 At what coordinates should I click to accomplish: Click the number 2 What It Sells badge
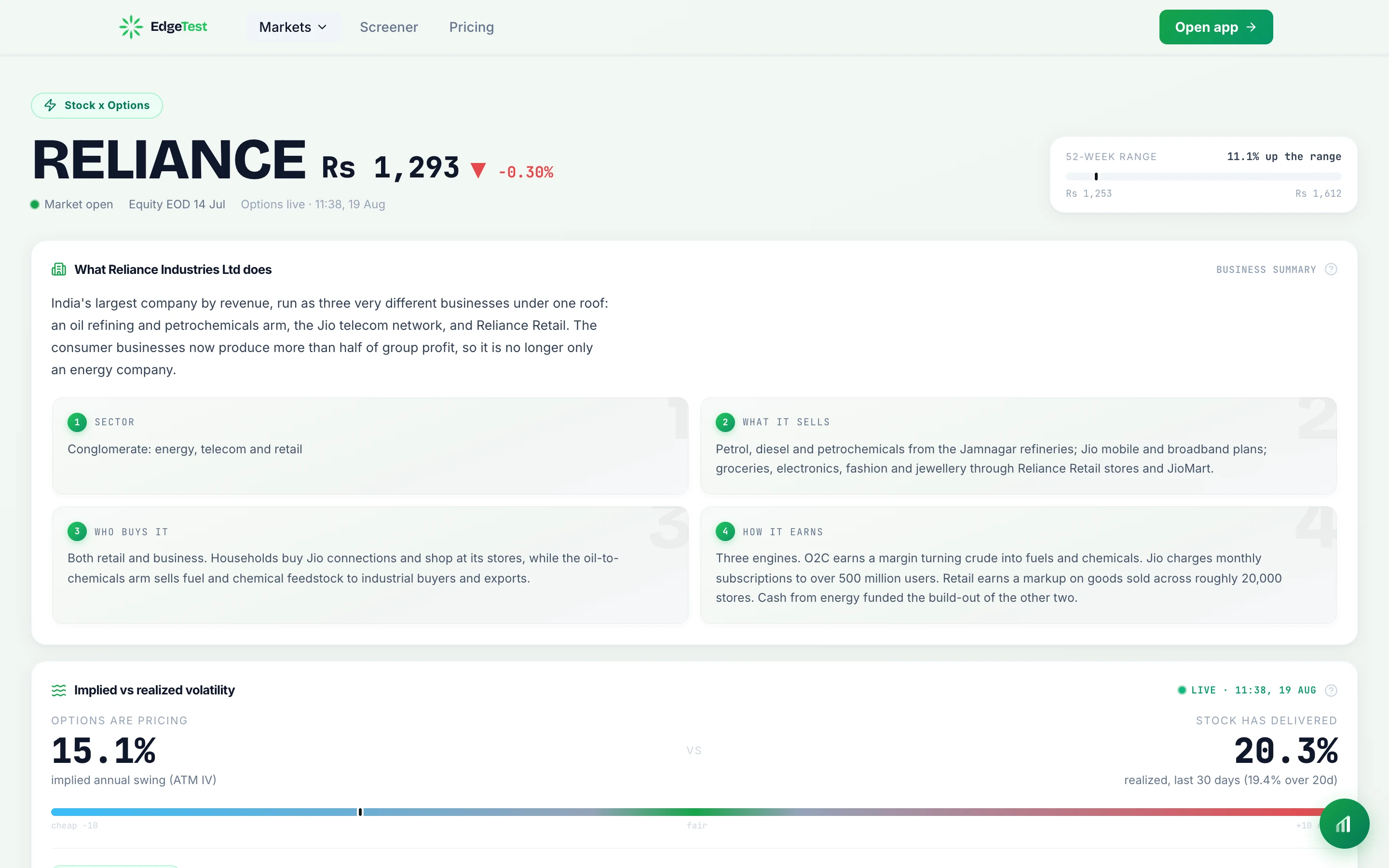click(725, 422)
